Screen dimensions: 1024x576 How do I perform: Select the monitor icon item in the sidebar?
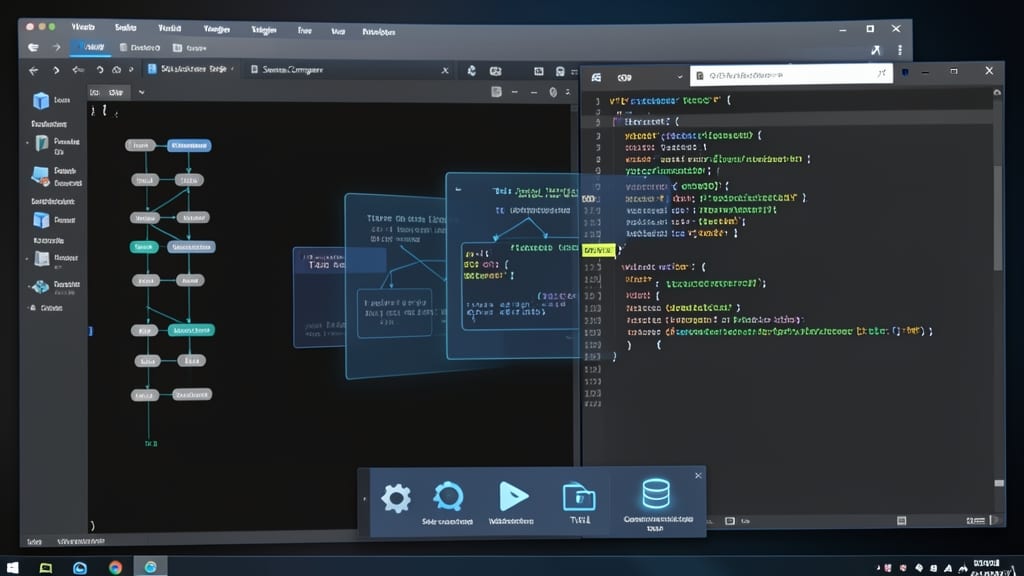40,176
